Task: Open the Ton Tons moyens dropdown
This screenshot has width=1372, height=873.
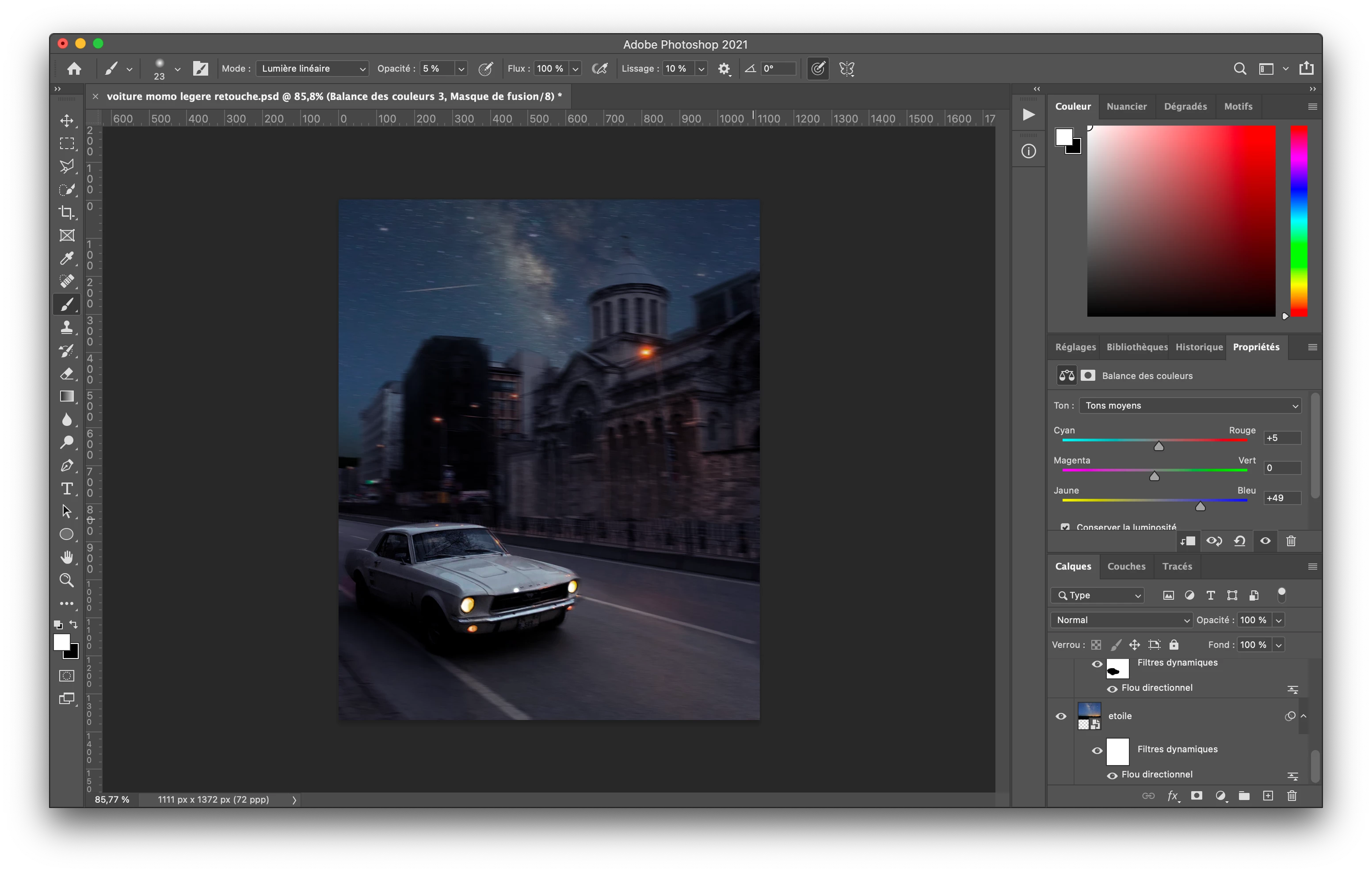Action: (1190, 406)
